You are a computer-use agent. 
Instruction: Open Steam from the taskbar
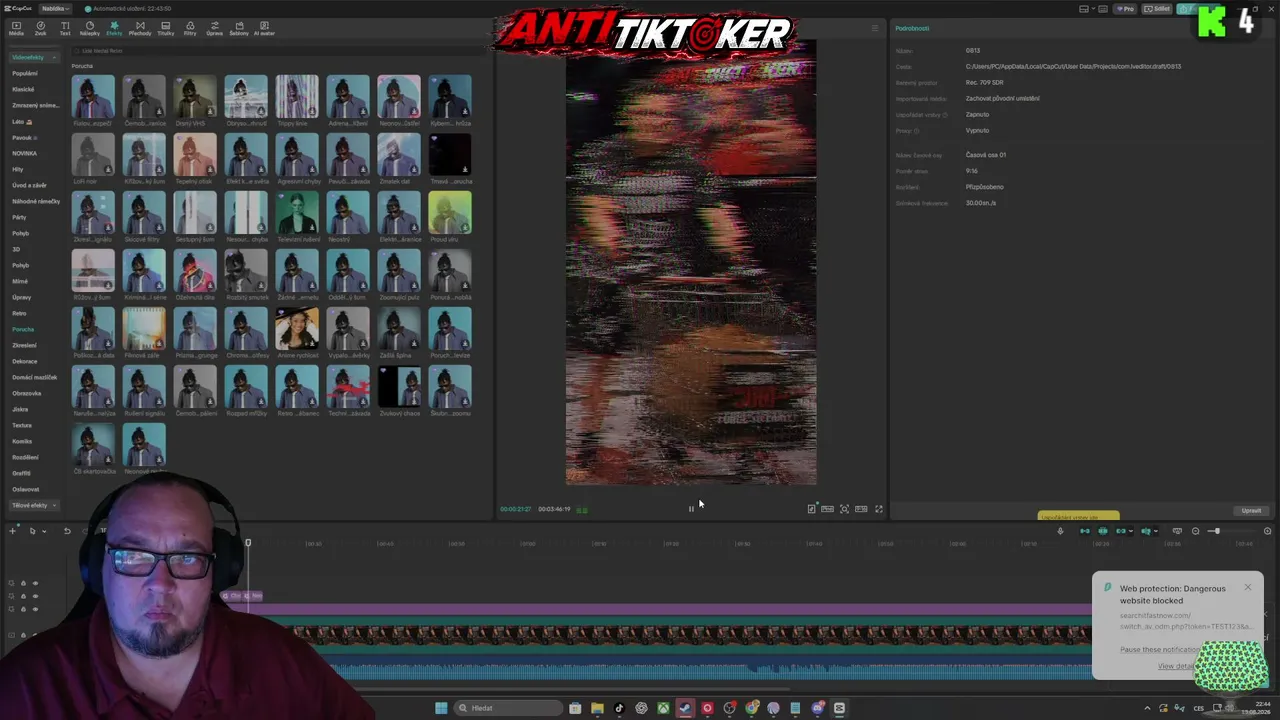685,708
